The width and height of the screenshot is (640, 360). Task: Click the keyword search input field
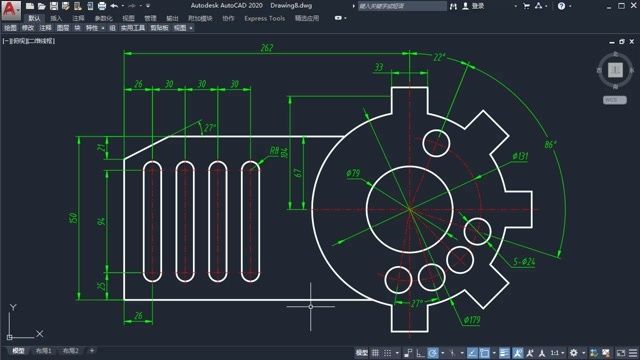[402, 6]
